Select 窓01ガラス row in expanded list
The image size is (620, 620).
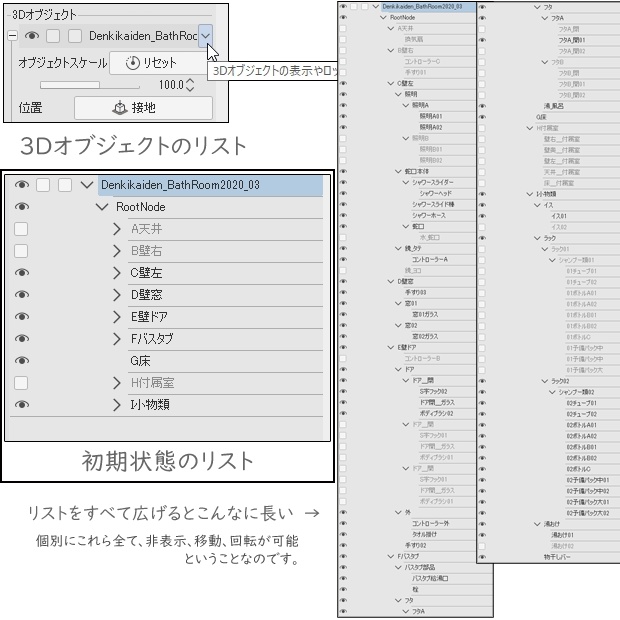[x=425, y=314]
